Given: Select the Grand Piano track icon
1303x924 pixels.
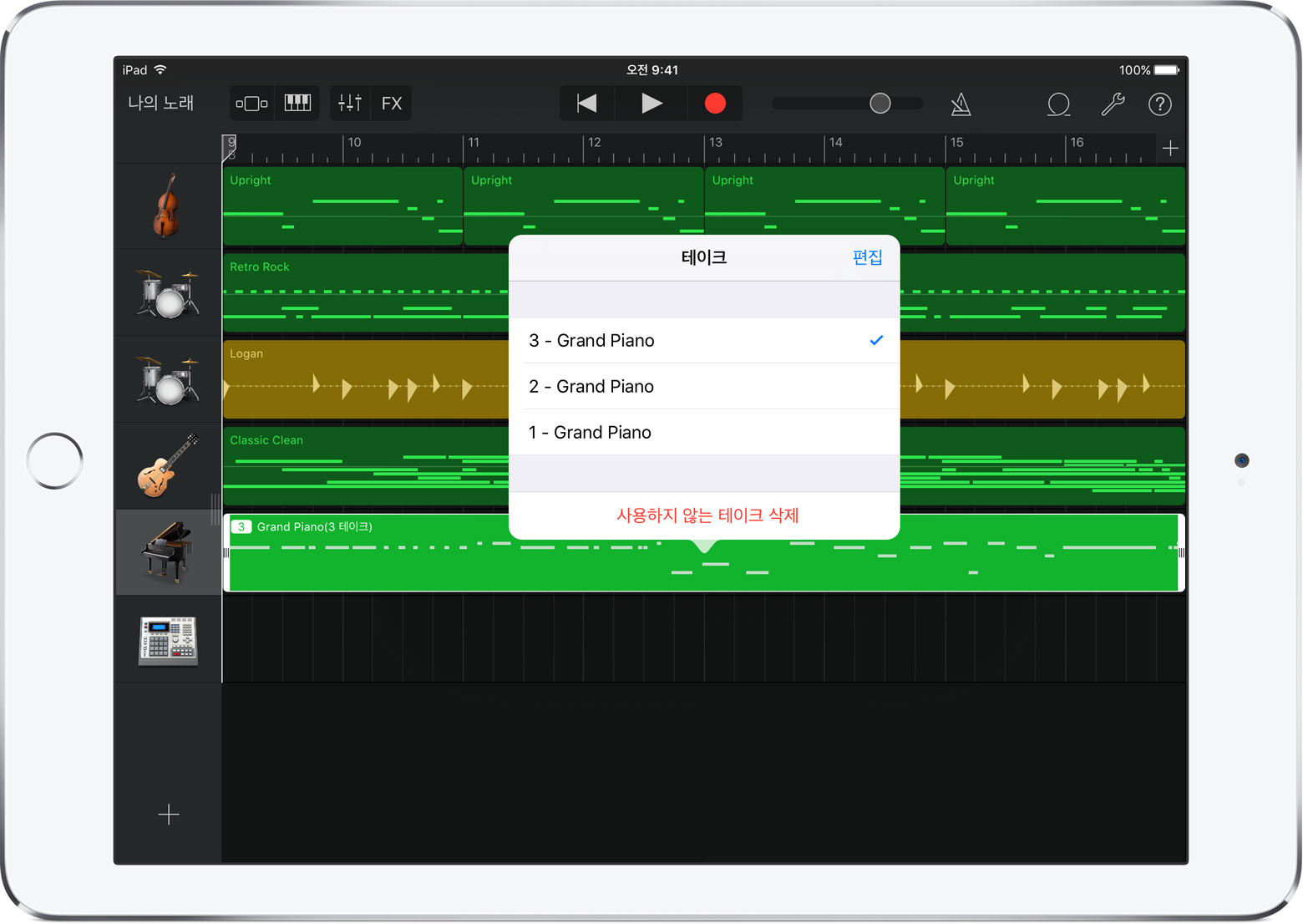Looking at the screenshot, I should click(170, 552).
